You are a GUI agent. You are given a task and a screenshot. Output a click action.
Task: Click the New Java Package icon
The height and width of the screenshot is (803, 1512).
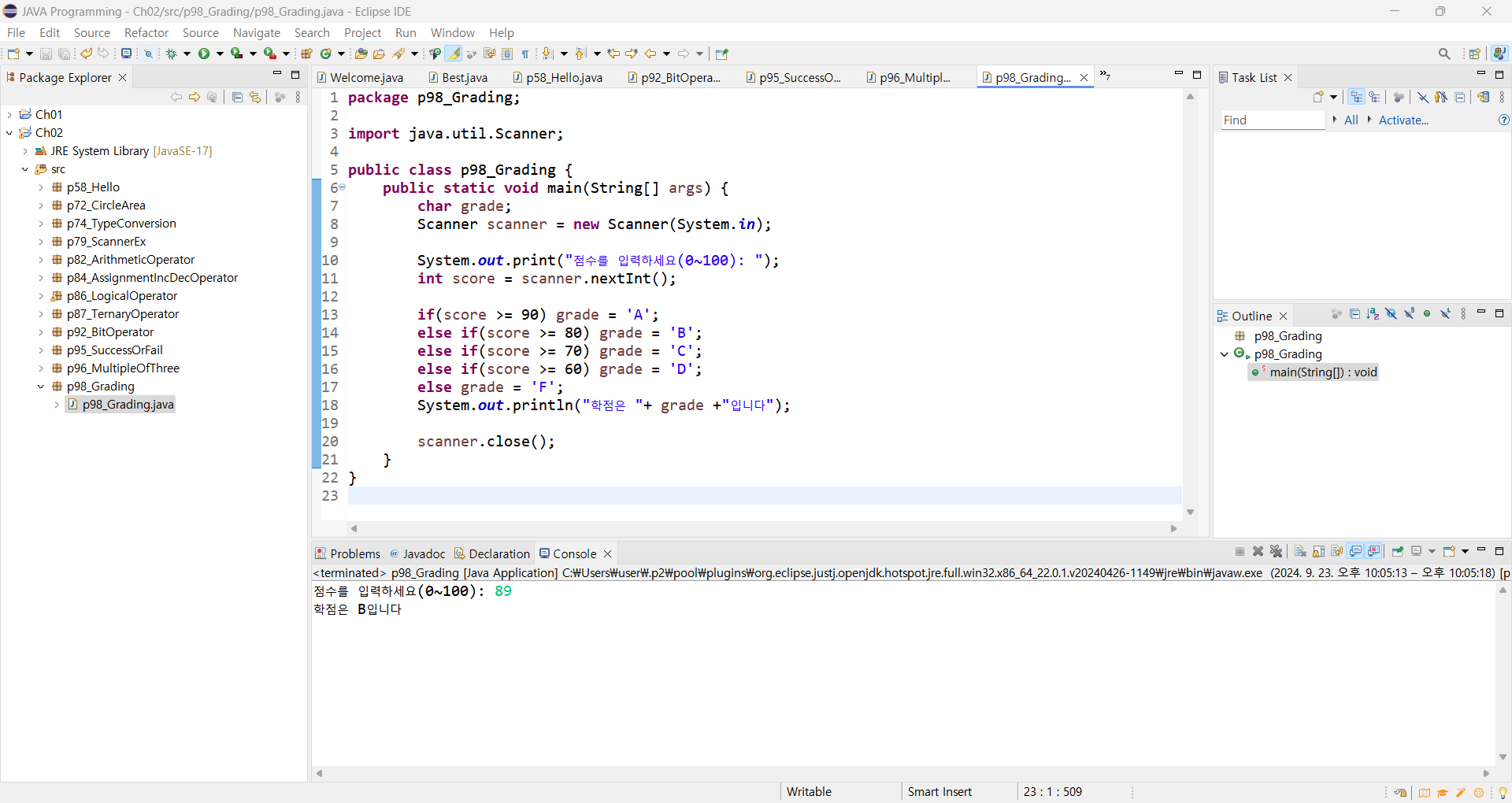306,54
